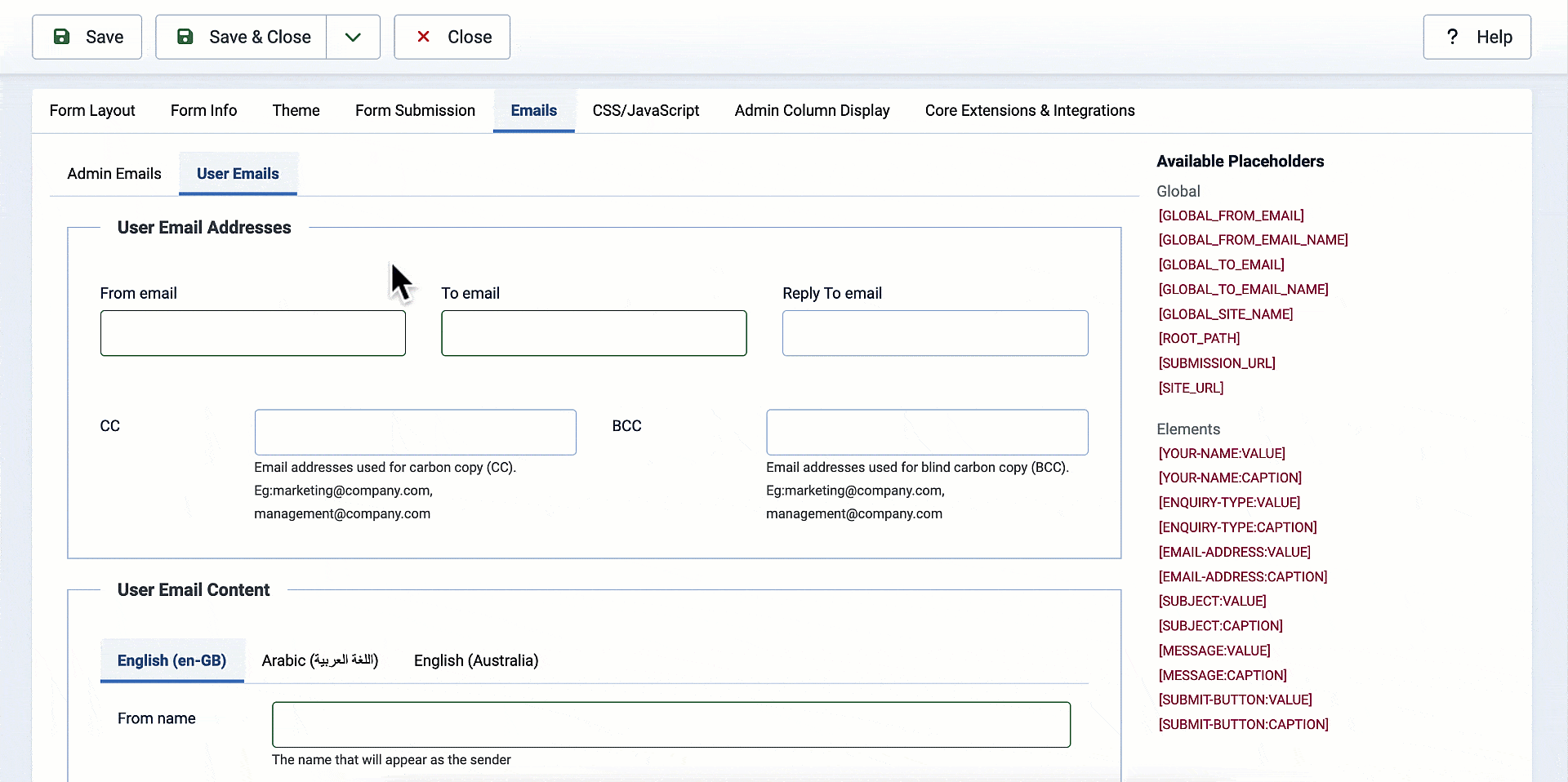The image size is (1568, 782).
Task: Insert [ROOT_PATH] placeholder
Action: tap(1199, 338)
